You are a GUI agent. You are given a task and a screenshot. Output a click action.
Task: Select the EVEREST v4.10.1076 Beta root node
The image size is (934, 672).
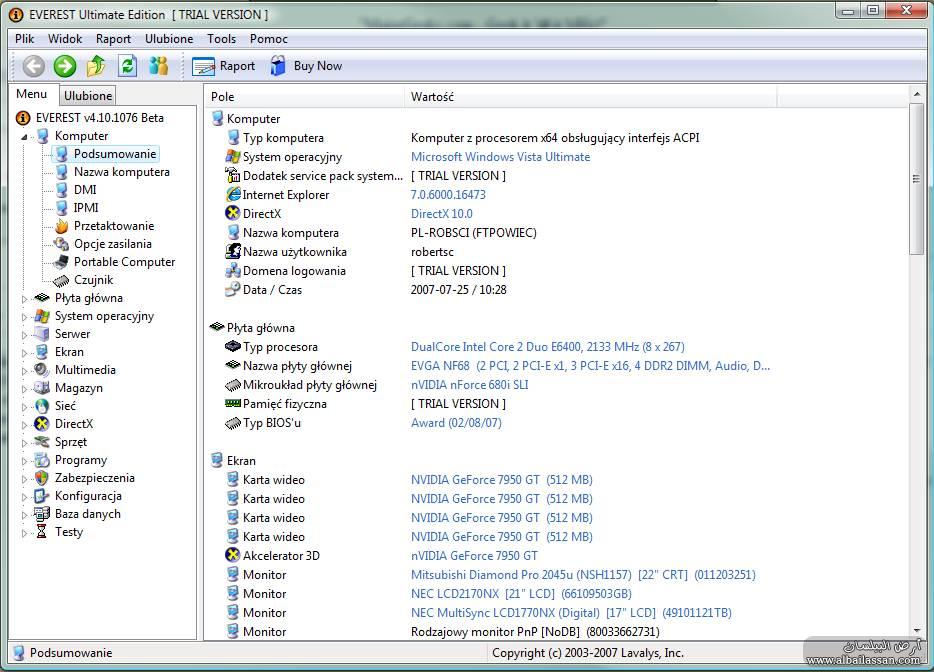click(99, 118)
